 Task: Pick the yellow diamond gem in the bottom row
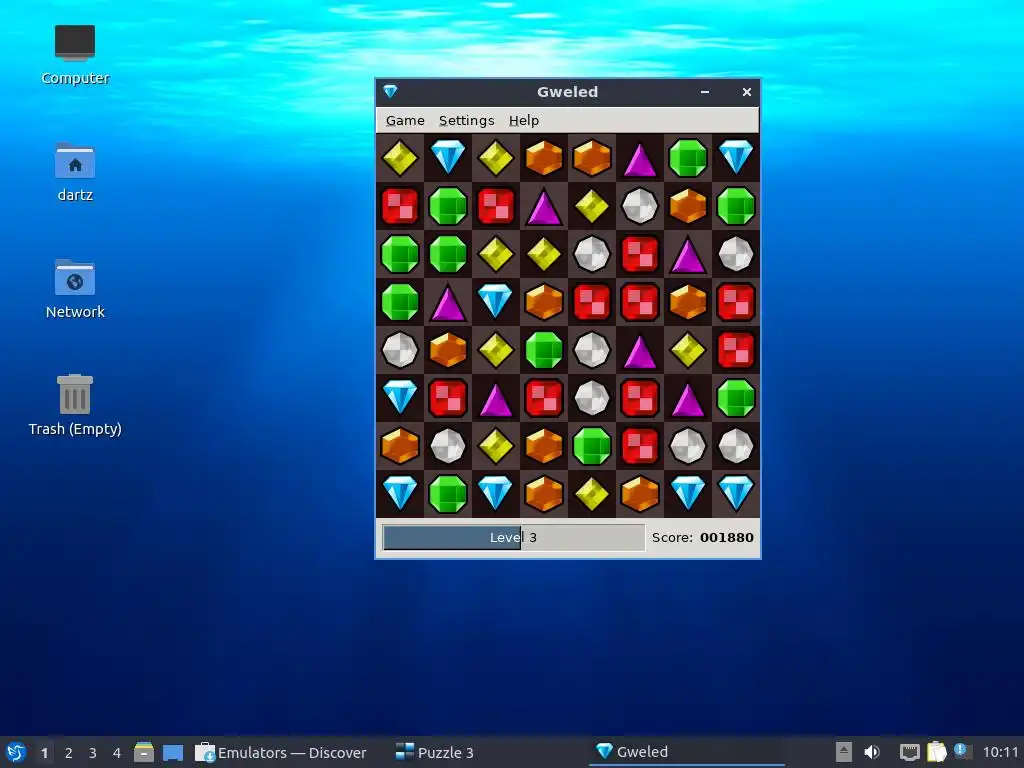point(592,494)
